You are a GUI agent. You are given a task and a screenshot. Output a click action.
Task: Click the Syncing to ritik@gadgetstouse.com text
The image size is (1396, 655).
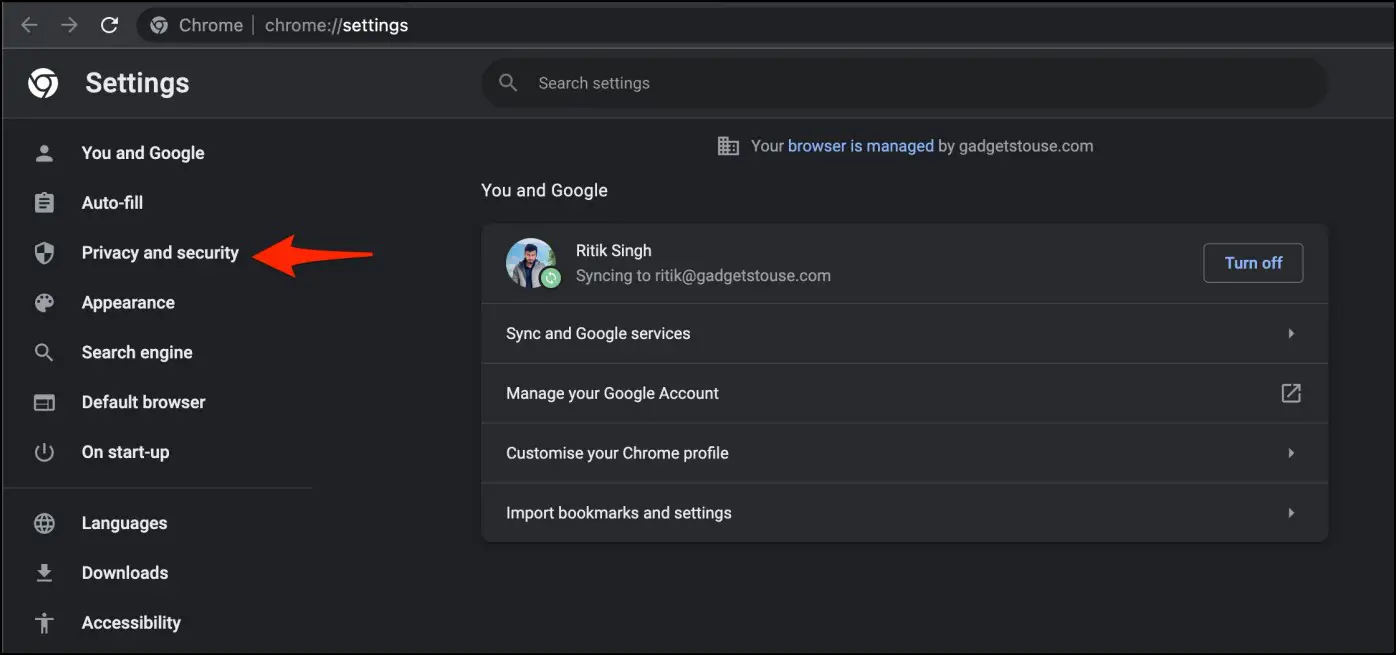click(703, 276)
